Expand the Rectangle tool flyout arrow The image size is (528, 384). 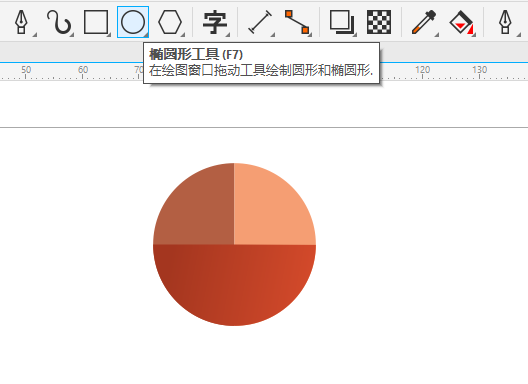point(108,34)
